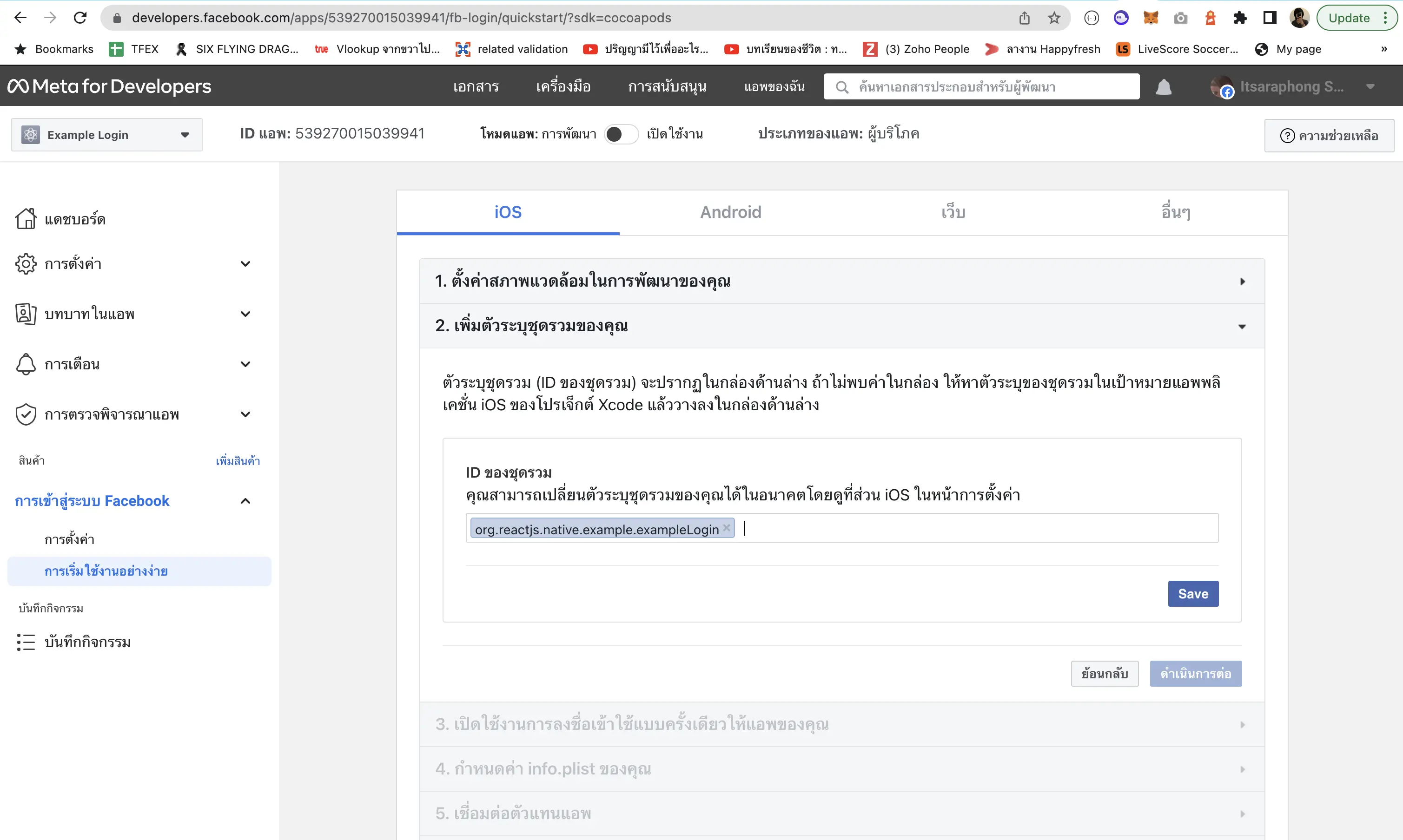The height and width of the screenshot is (840, 1403).
Task: Expand บทบาทในแอพ chevron
Action: (245, 314)
